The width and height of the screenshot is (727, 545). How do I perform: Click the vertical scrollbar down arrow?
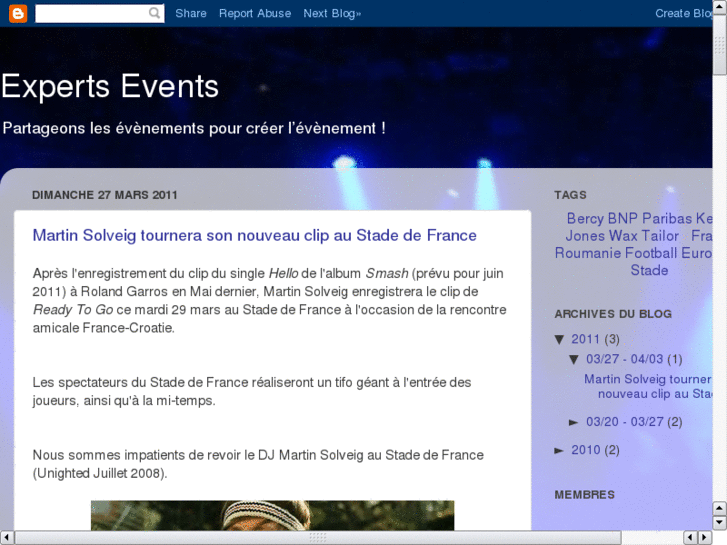(720, 523)
